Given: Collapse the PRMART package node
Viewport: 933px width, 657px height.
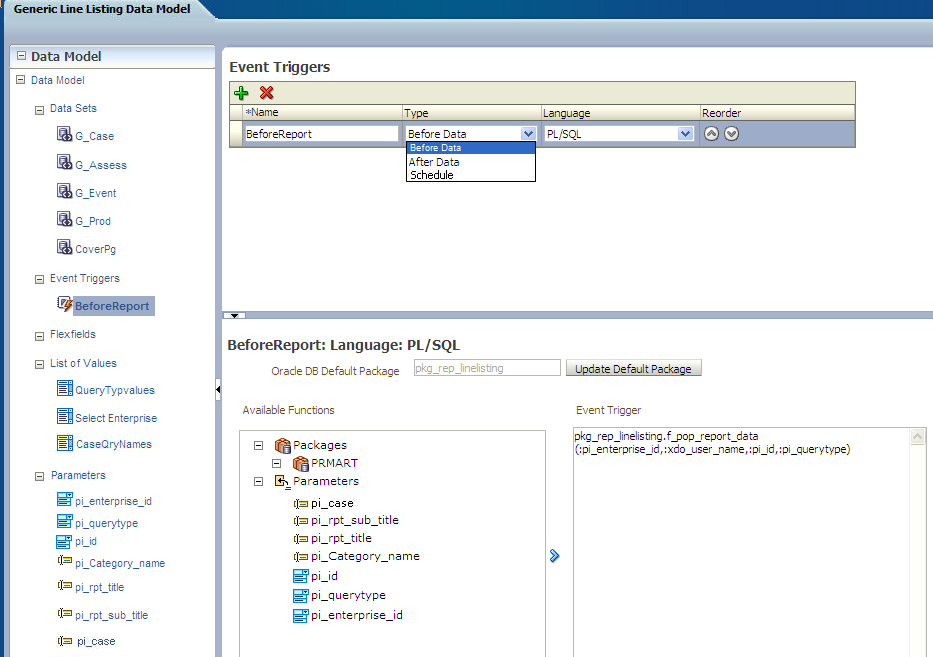Looking at the screenshot, I should pyautogui.click(x=277, y=463).
